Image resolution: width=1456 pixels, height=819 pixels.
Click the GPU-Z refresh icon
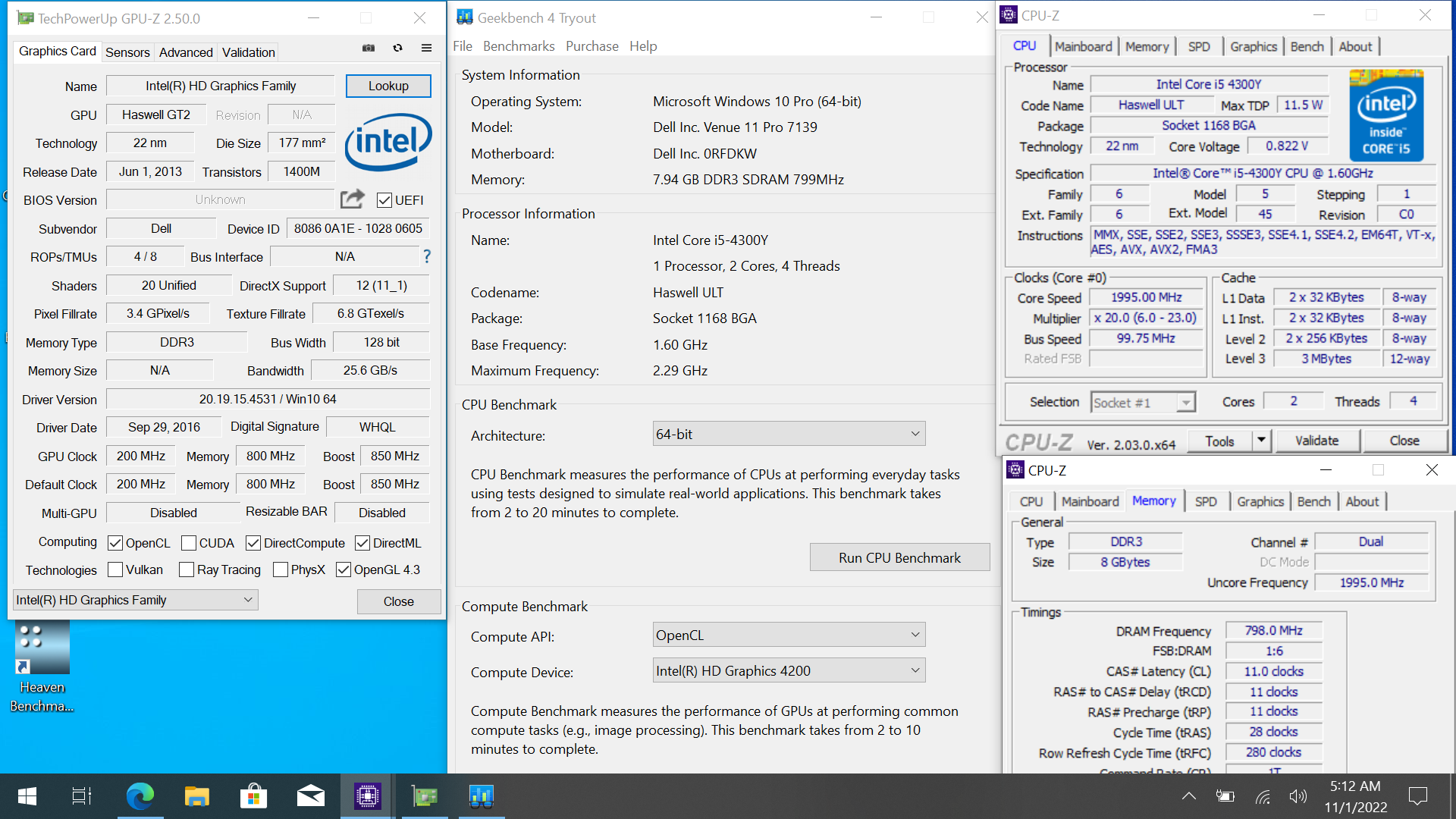tap(397, 48)
